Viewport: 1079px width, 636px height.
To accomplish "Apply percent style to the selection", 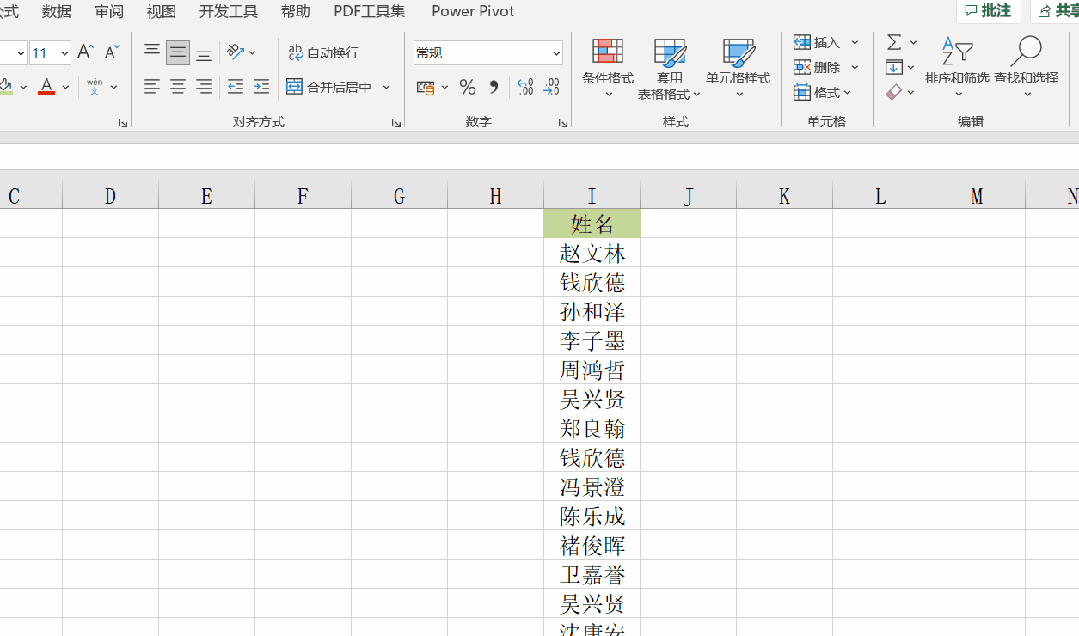I will pyautogui.click(x=466, y=88).
